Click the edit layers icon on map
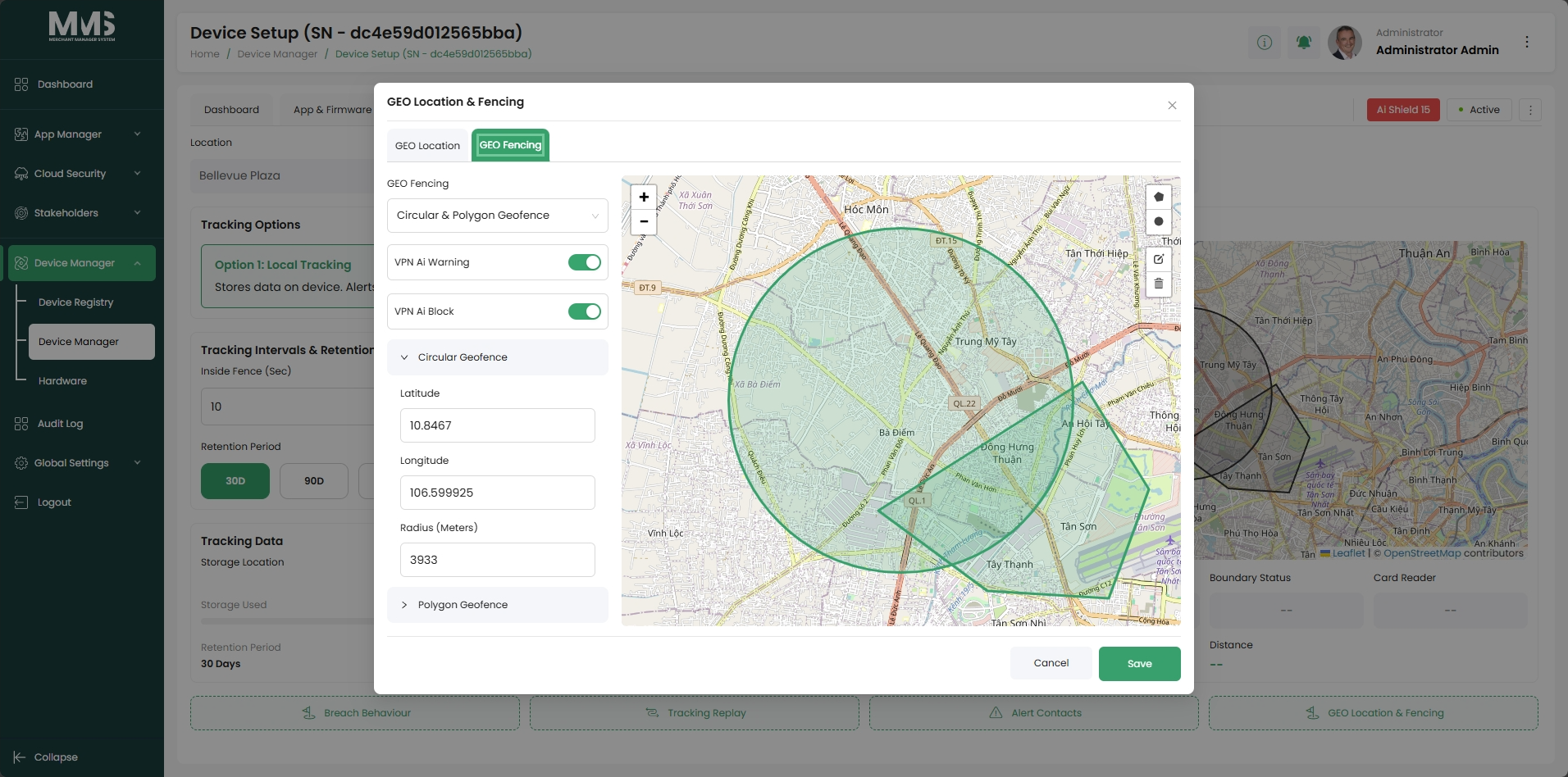 (1158, 259)
